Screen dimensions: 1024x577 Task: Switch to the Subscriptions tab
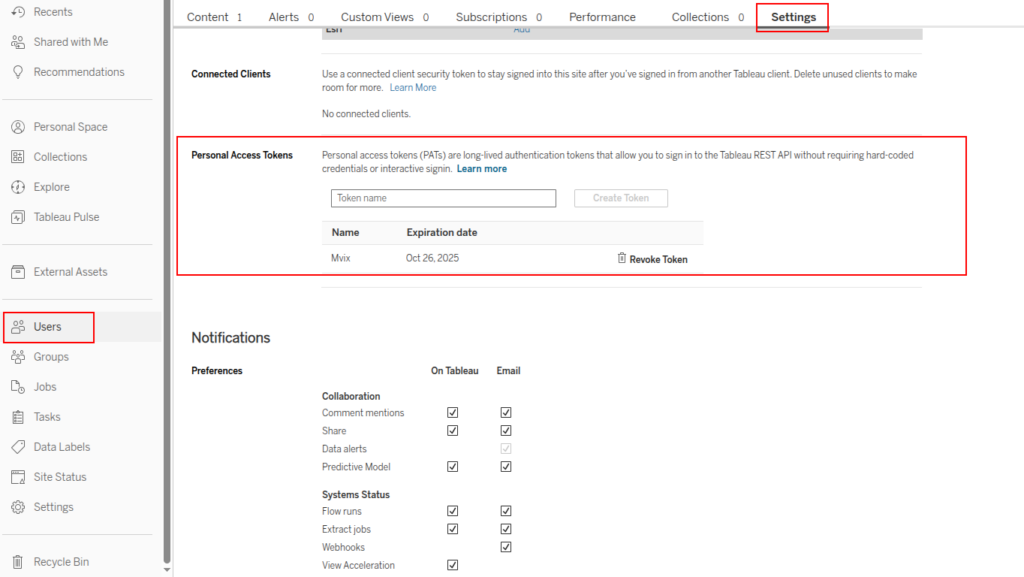point(499,17)
